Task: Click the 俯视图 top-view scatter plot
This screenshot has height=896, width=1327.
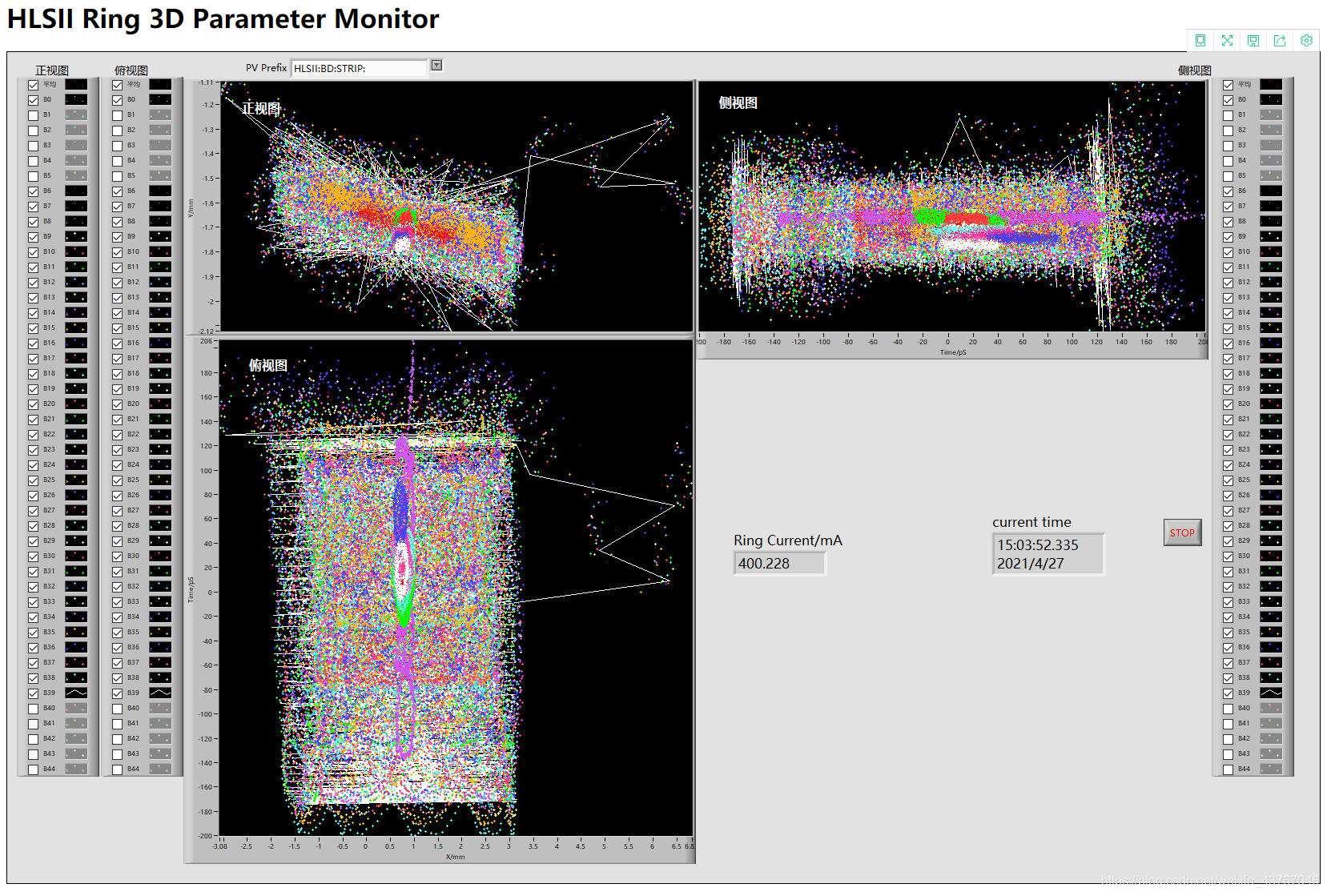Action: click(456, 588)
